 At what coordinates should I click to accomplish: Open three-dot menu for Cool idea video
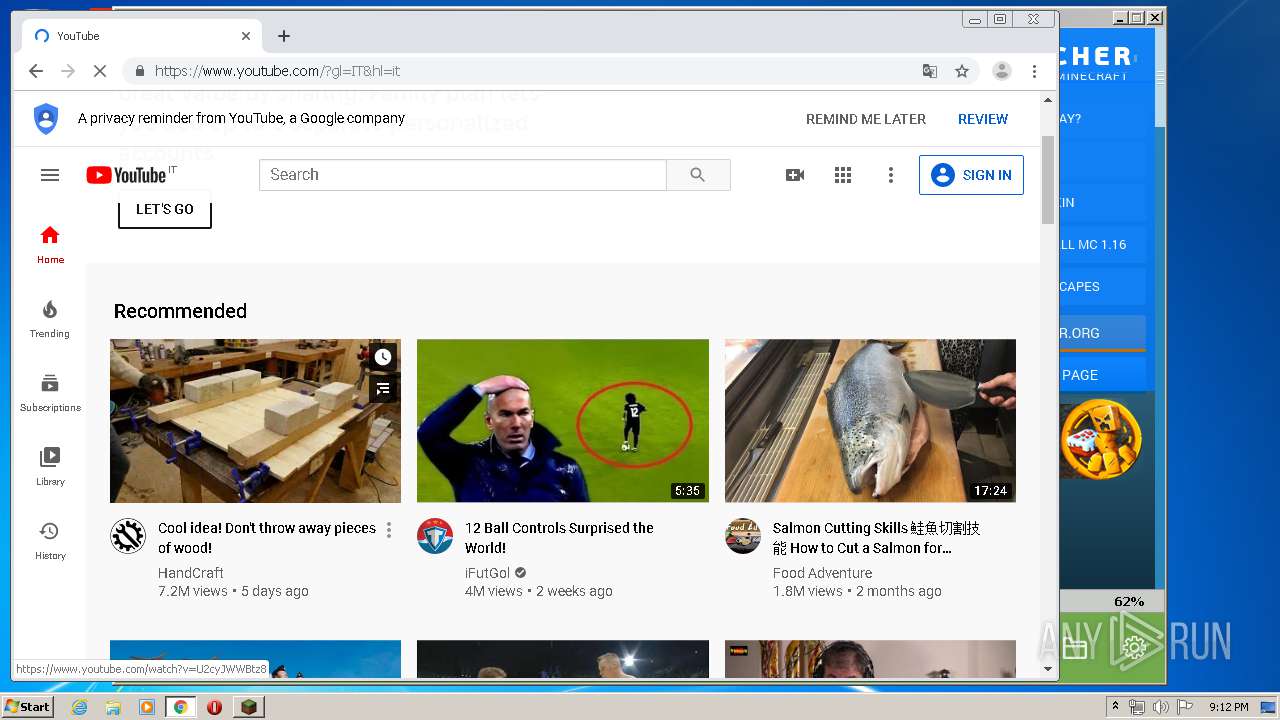pos(389,530)
